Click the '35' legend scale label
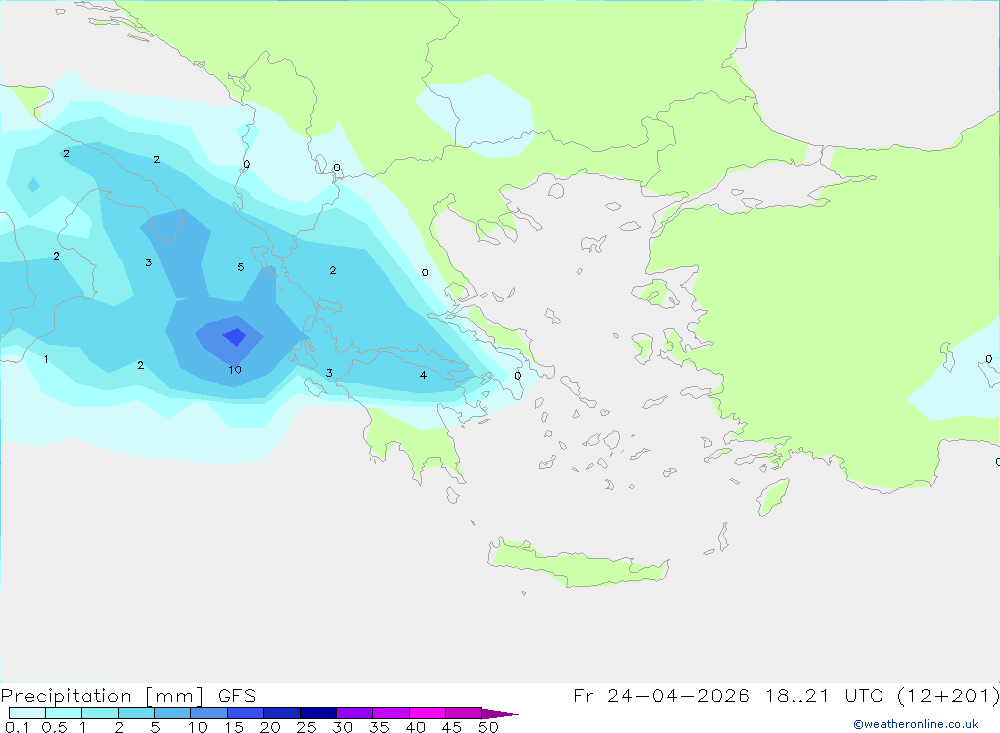This screenshot has height=733, width=1000. 379,727
